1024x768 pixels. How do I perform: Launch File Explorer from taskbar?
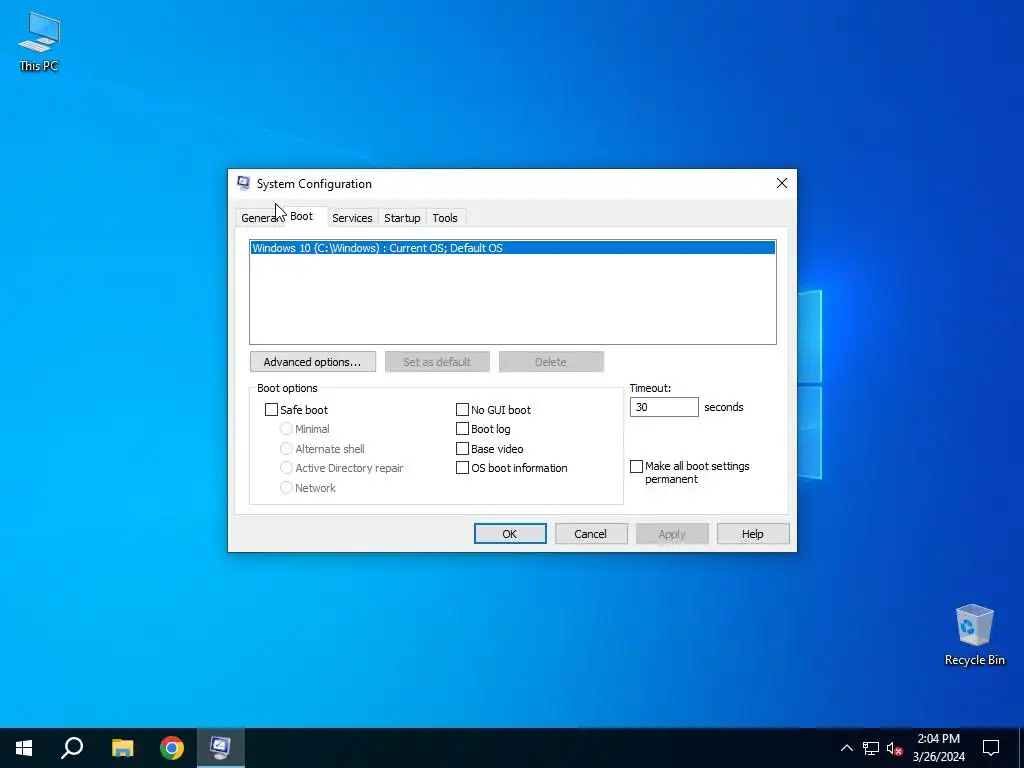pyautogui.click(x=122, y=748)
